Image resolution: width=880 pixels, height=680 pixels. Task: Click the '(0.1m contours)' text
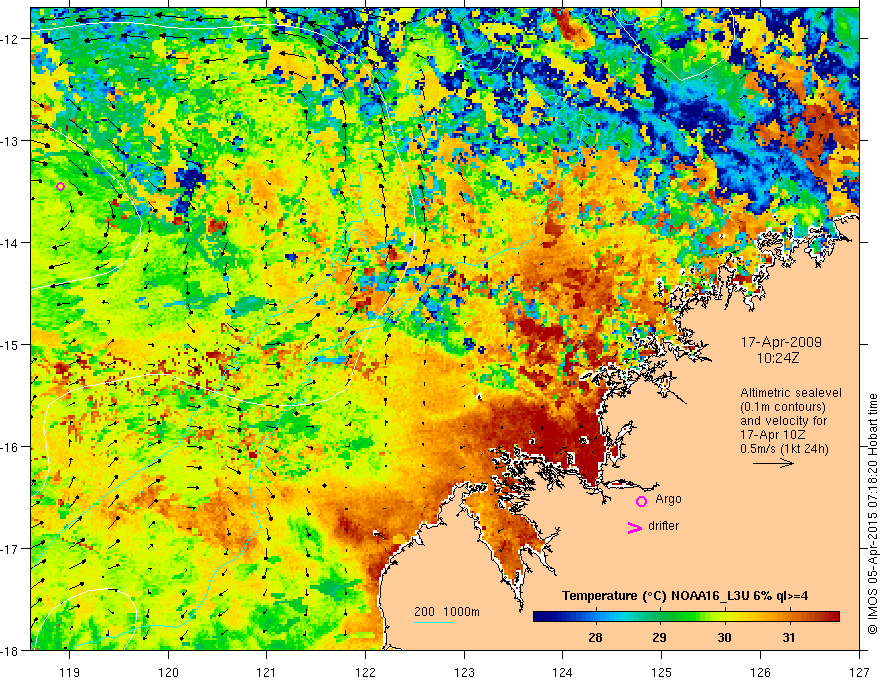click(x=783, y=407)
